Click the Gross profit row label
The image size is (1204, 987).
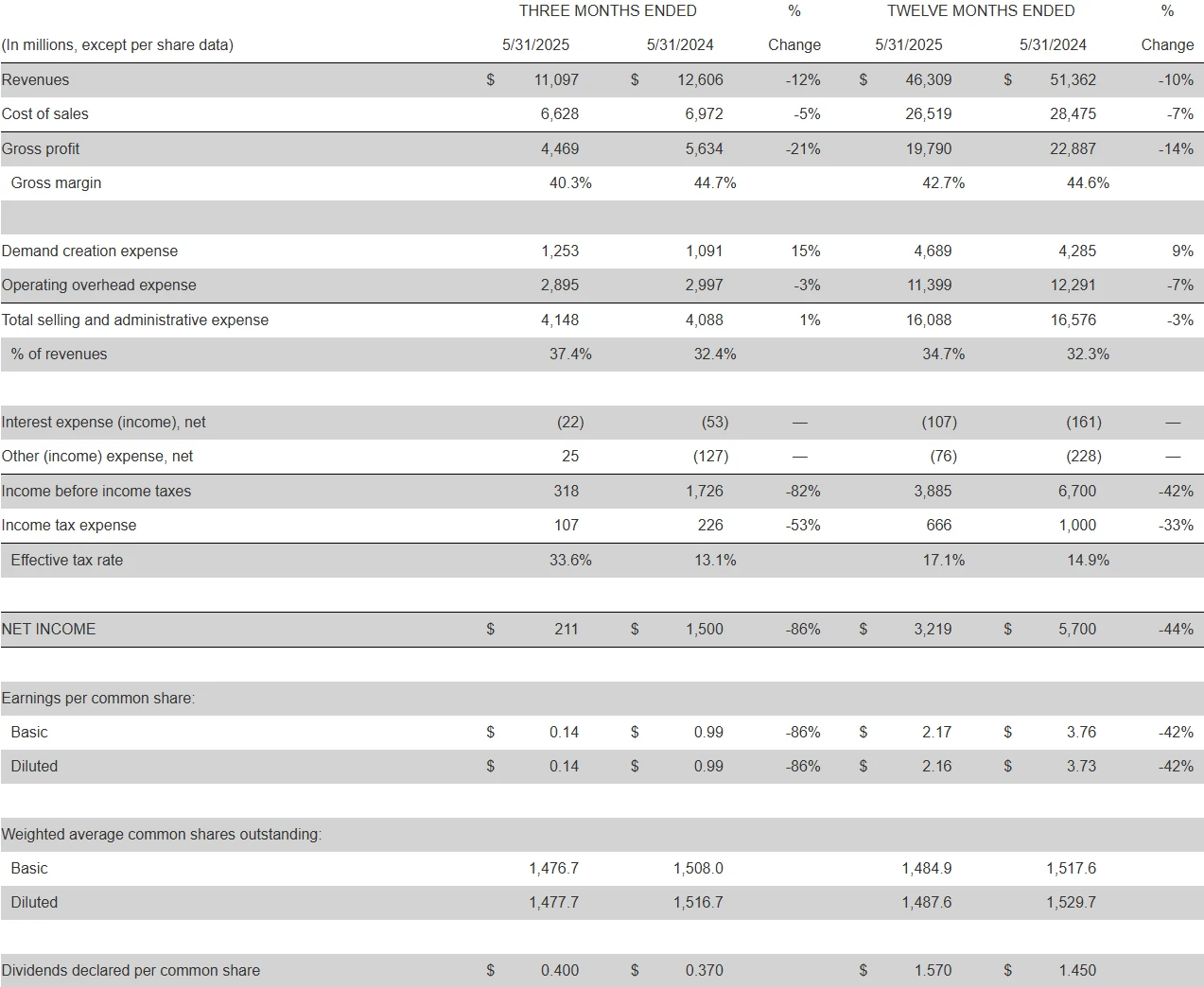coord(41,149)
